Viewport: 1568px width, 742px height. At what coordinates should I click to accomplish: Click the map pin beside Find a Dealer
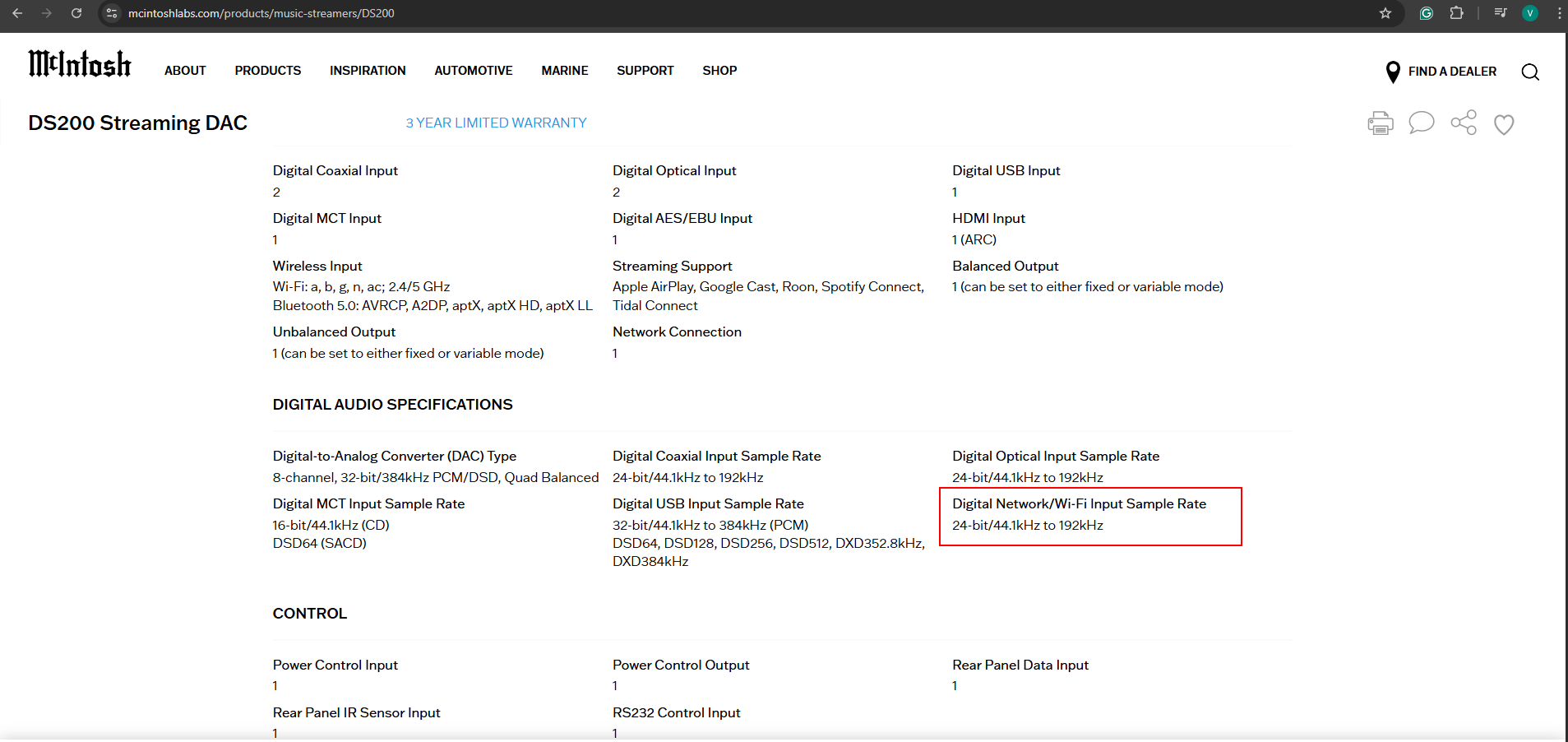1393,72
